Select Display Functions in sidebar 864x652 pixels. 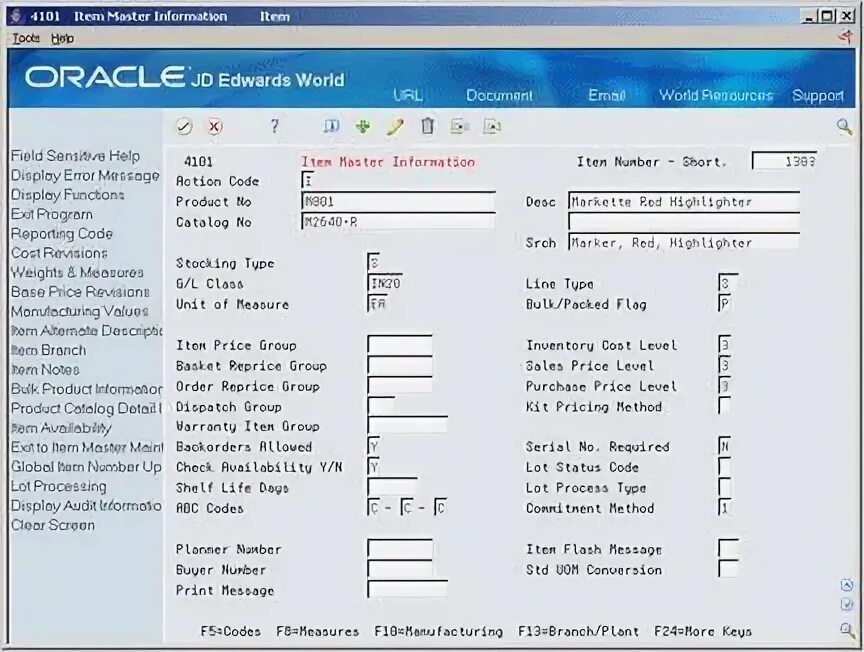(x=68, y=195)
